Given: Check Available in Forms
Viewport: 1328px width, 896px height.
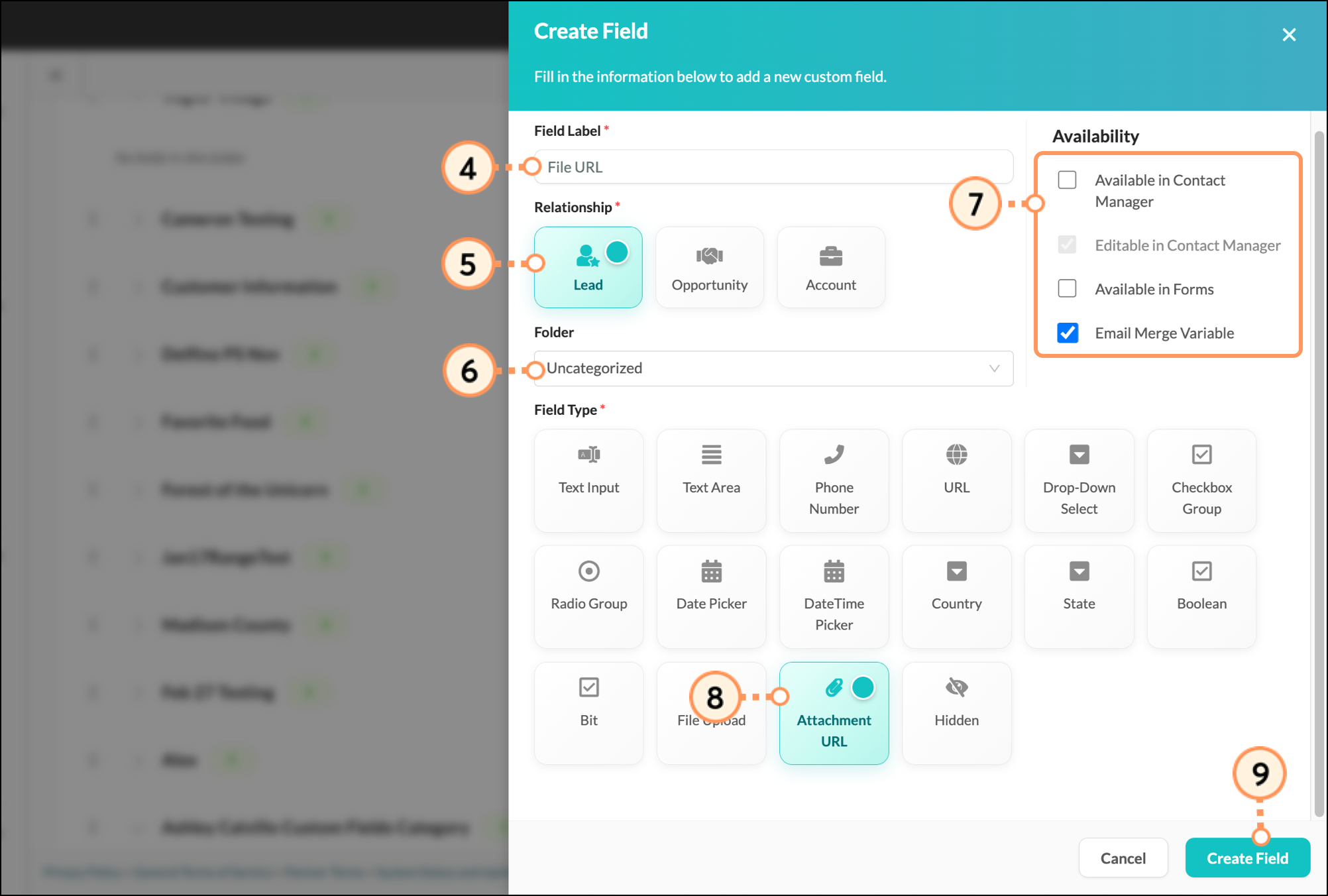Looking at the screenshot, I should pos(1067,288).
